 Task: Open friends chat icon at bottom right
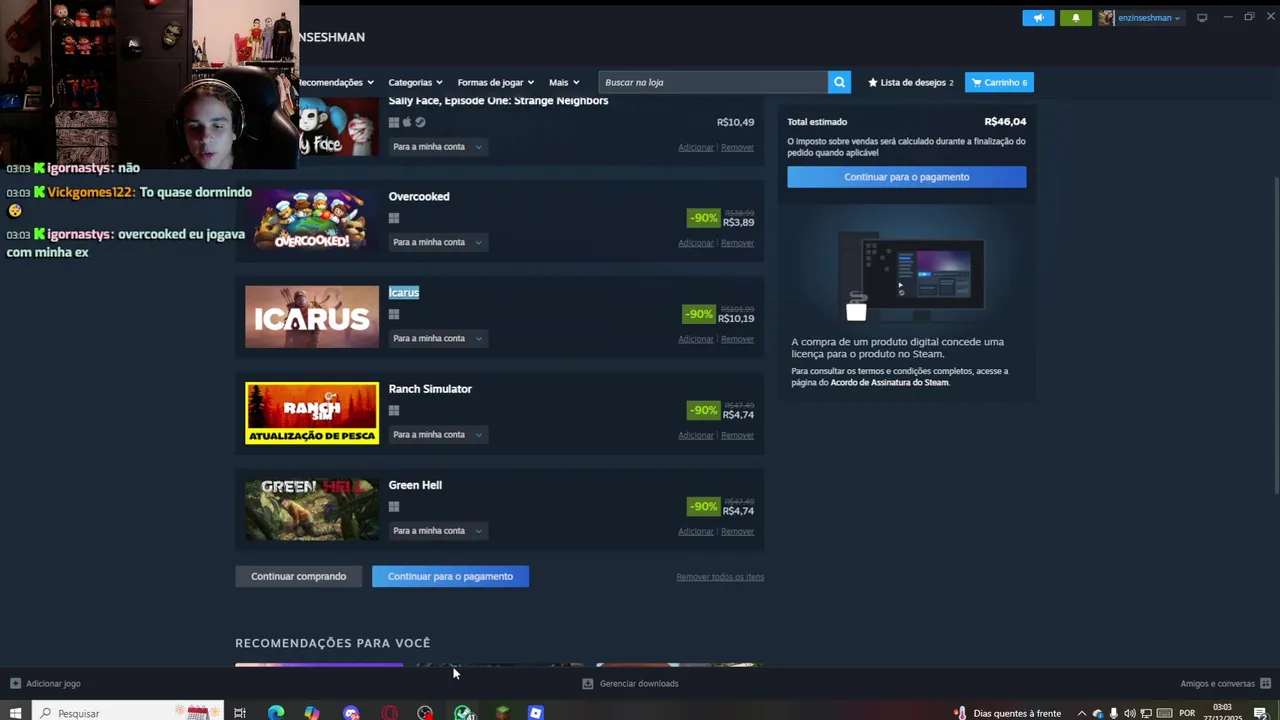pyautogui.click(x=1265, y=683)
